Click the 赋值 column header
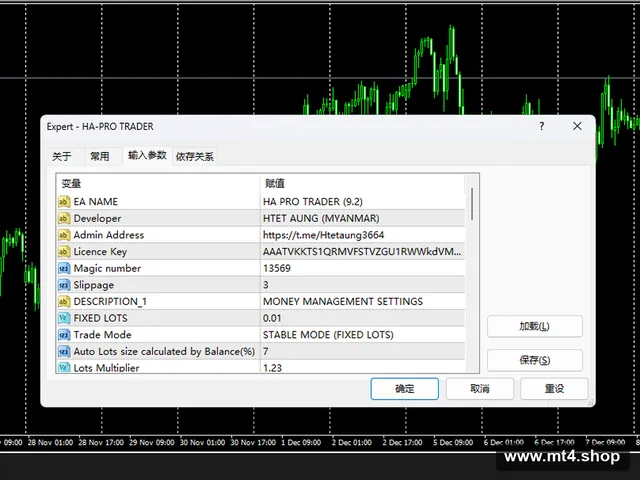The width and height of the screenshot is (640, 480). (362, 184)
